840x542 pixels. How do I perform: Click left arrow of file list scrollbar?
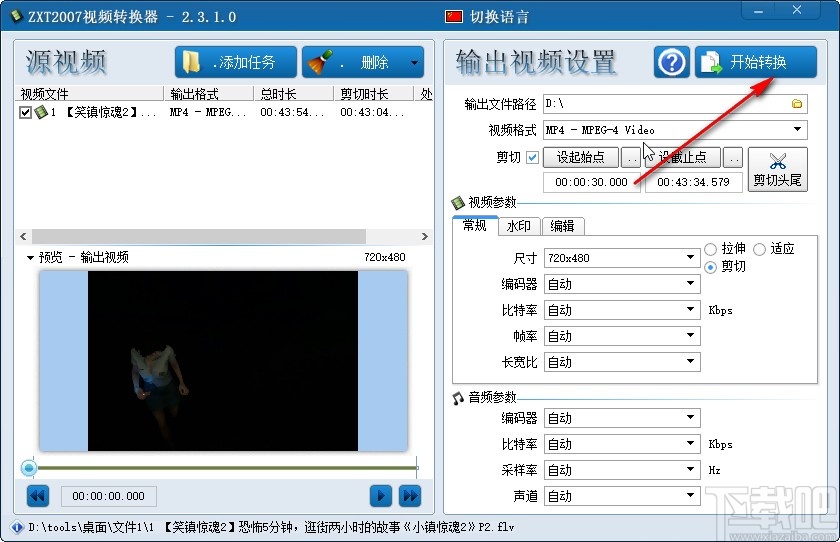tap(23, 236)
